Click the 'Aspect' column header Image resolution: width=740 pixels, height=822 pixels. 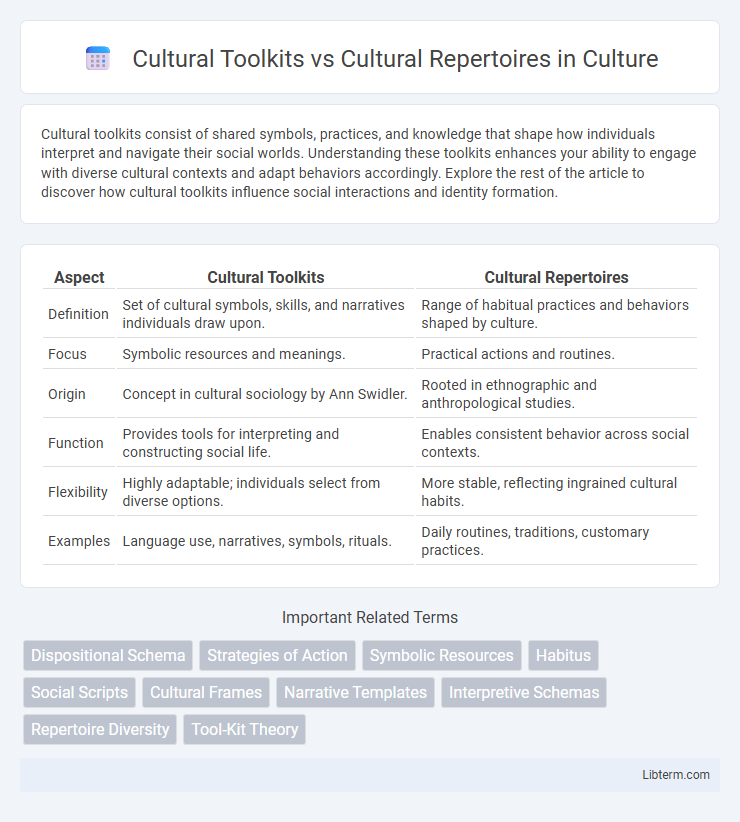(x=79, y=277)
